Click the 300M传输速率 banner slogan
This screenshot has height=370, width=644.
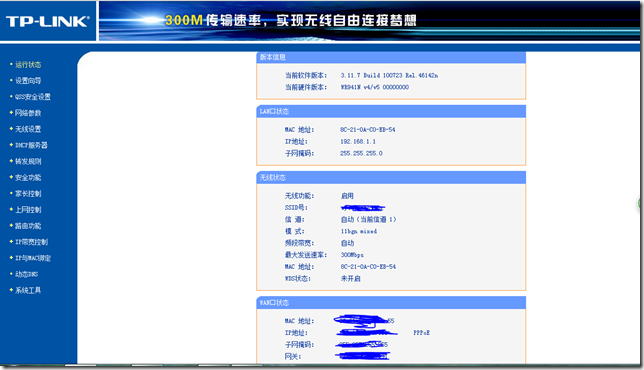tap(291, 20)
